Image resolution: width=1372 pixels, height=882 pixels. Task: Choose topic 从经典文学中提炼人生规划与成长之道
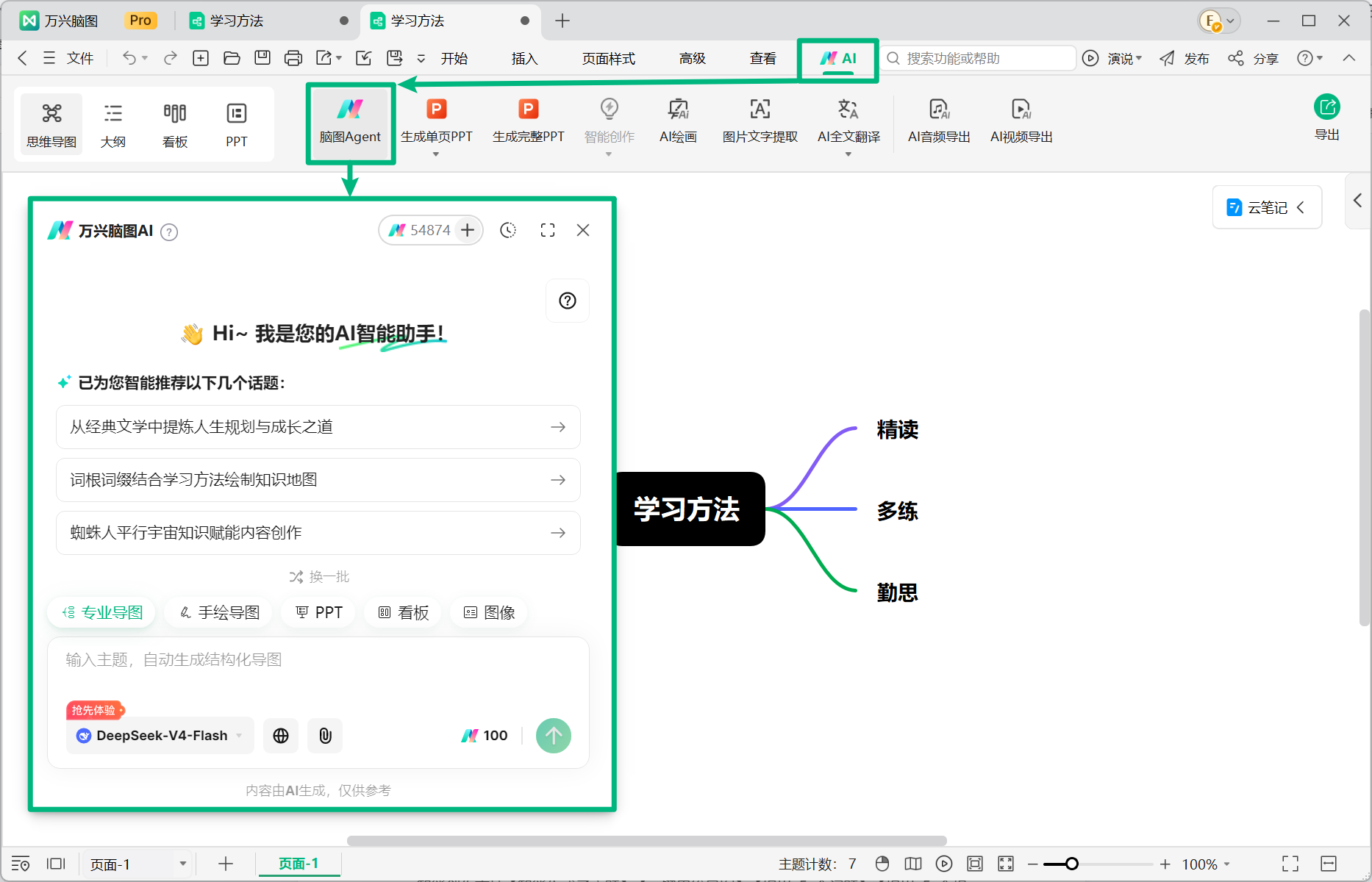318,427
